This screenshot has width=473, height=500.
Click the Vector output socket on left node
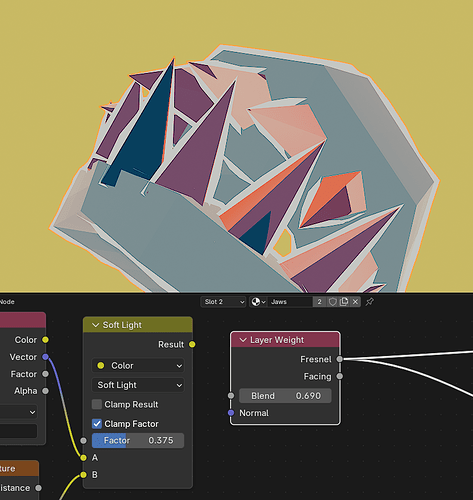click(45, 357)
